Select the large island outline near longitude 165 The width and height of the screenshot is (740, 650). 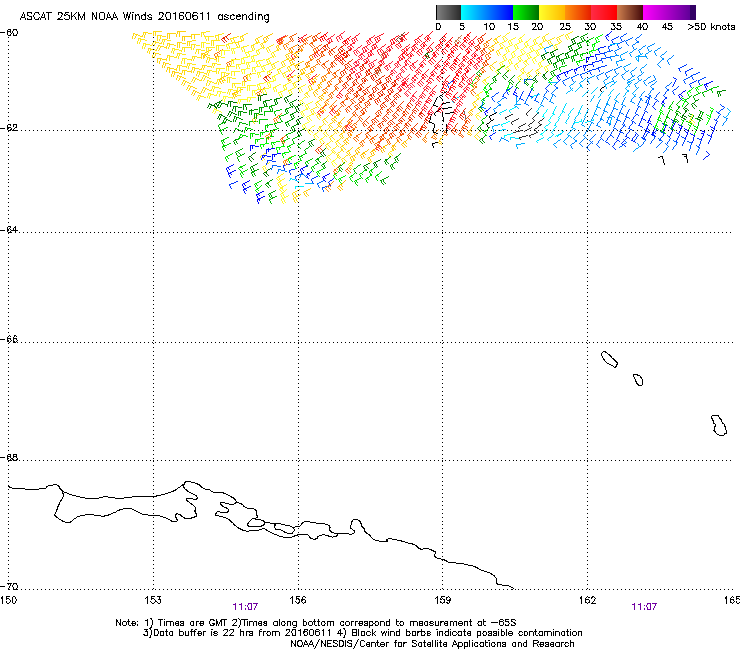(x=719, y=425)
